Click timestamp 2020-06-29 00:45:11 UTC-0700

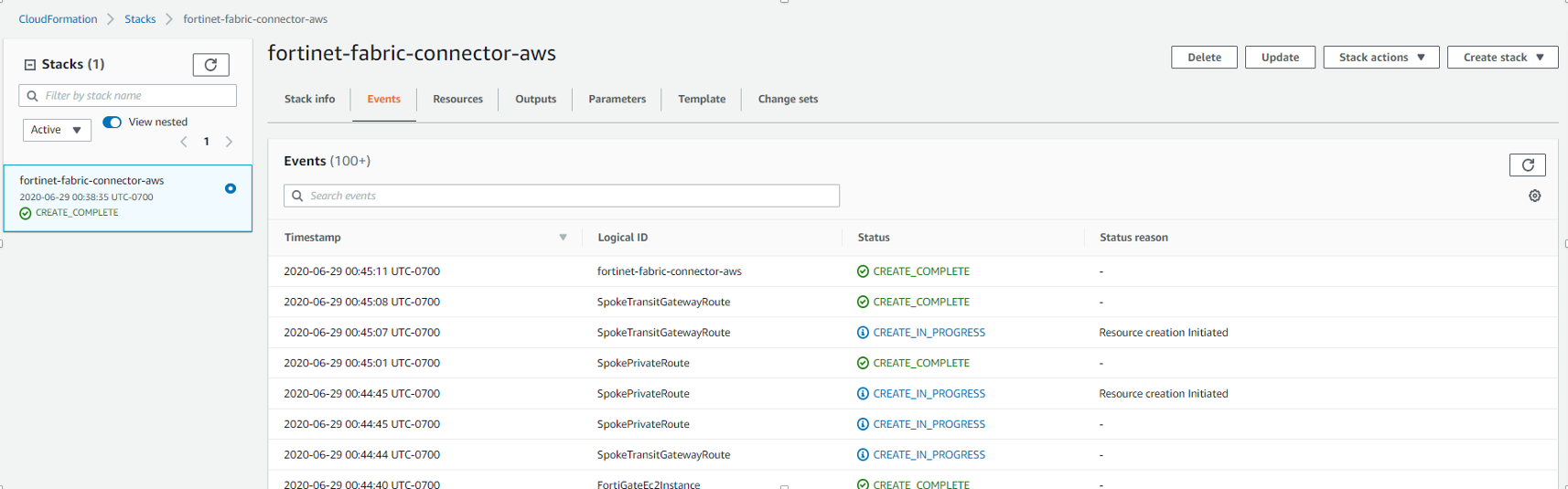coord(361,271)
